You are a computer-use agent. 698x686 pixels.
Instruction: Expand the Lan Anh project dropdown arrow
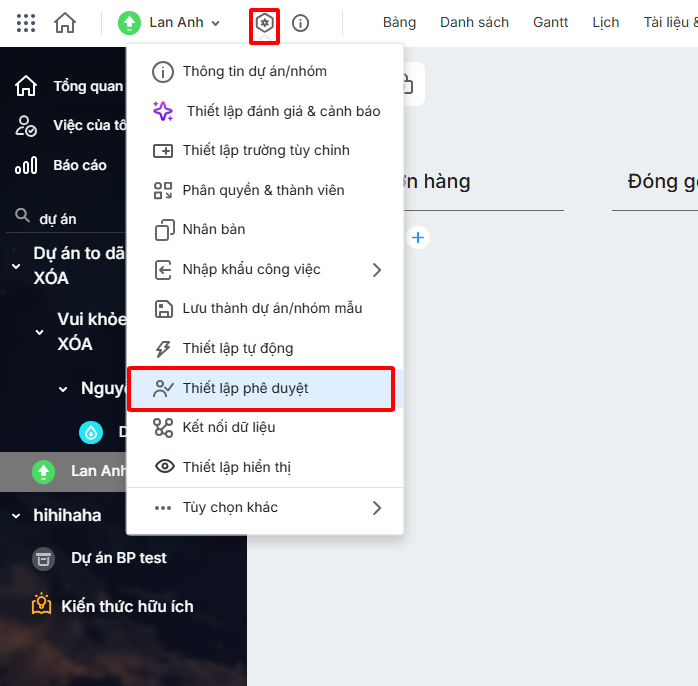215,23
